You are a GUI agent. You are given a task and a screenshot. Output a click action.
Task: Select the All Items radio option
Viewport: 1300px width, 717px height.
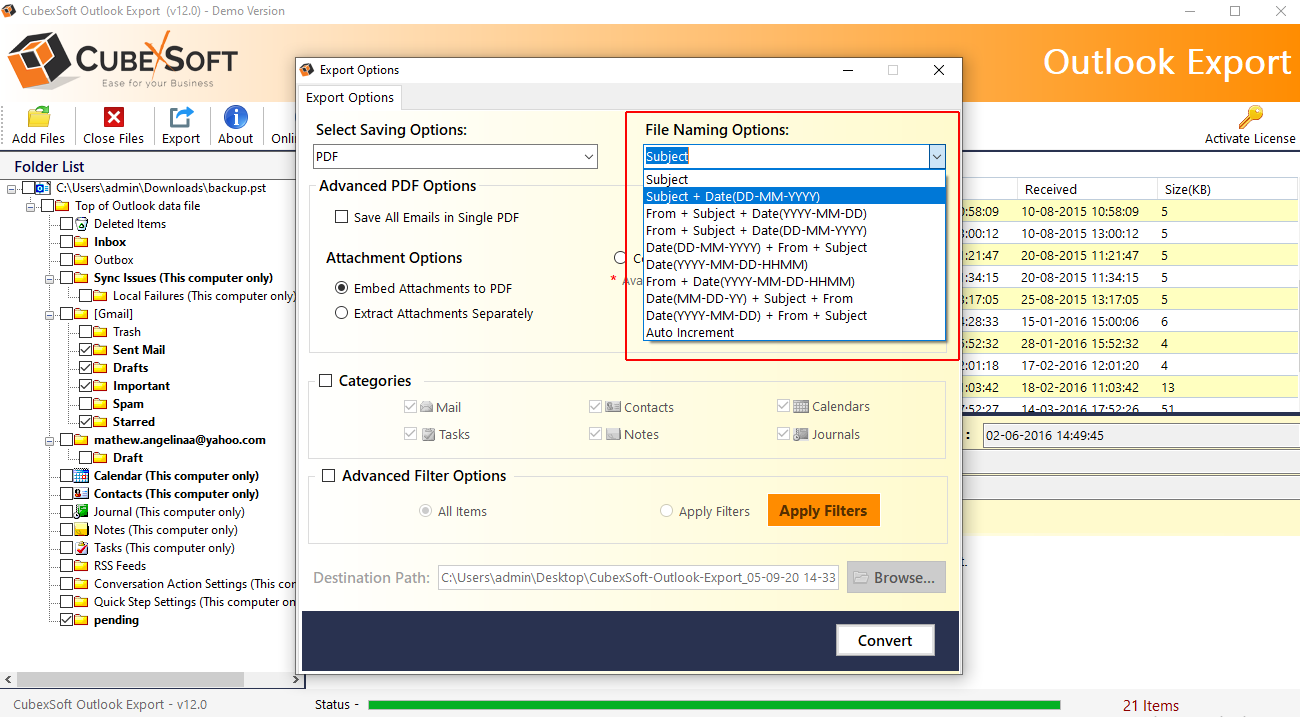[425, 511]
